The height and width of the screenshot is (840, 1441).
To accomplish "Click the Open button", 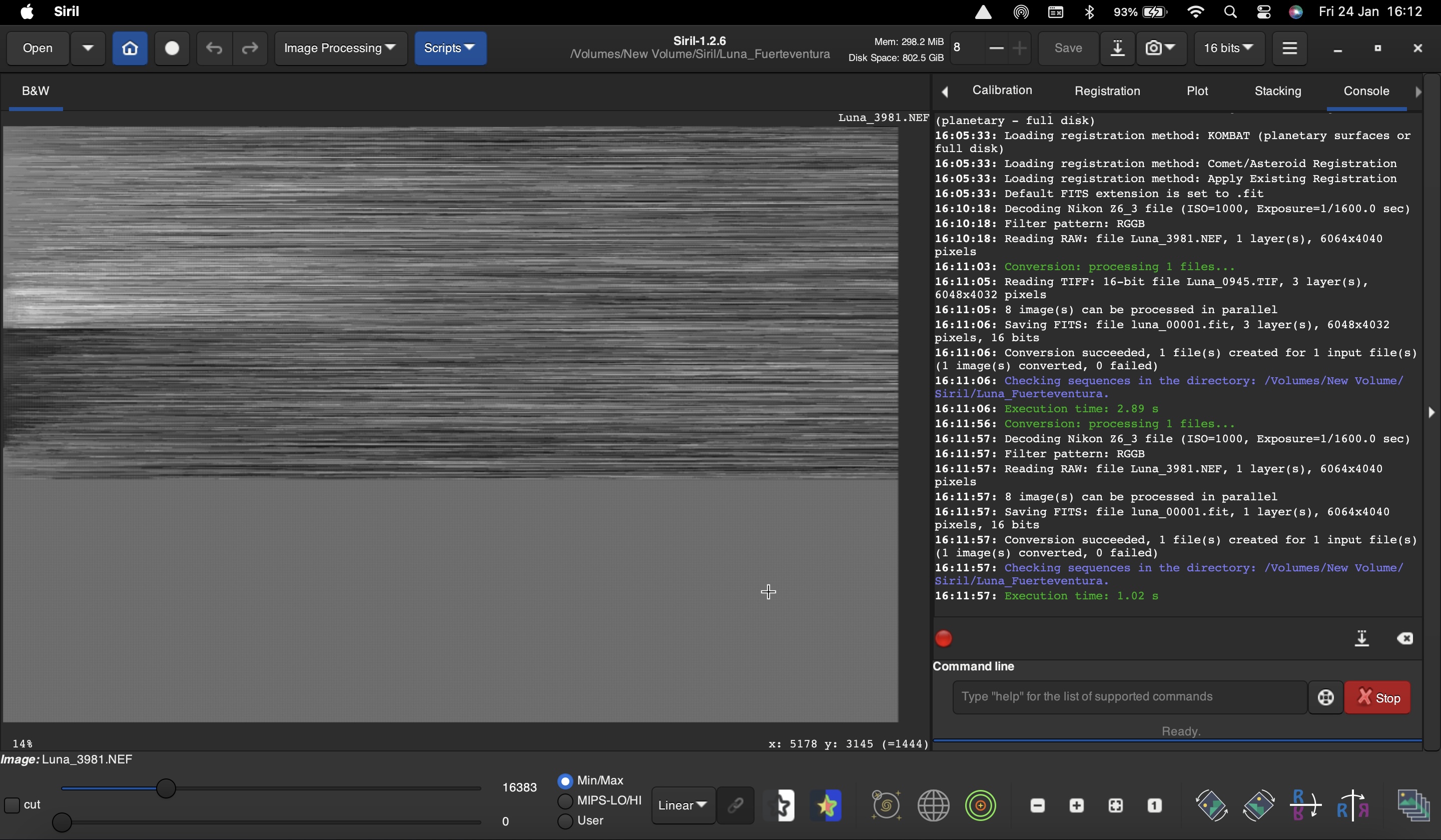I will click(x=38, y=48).
